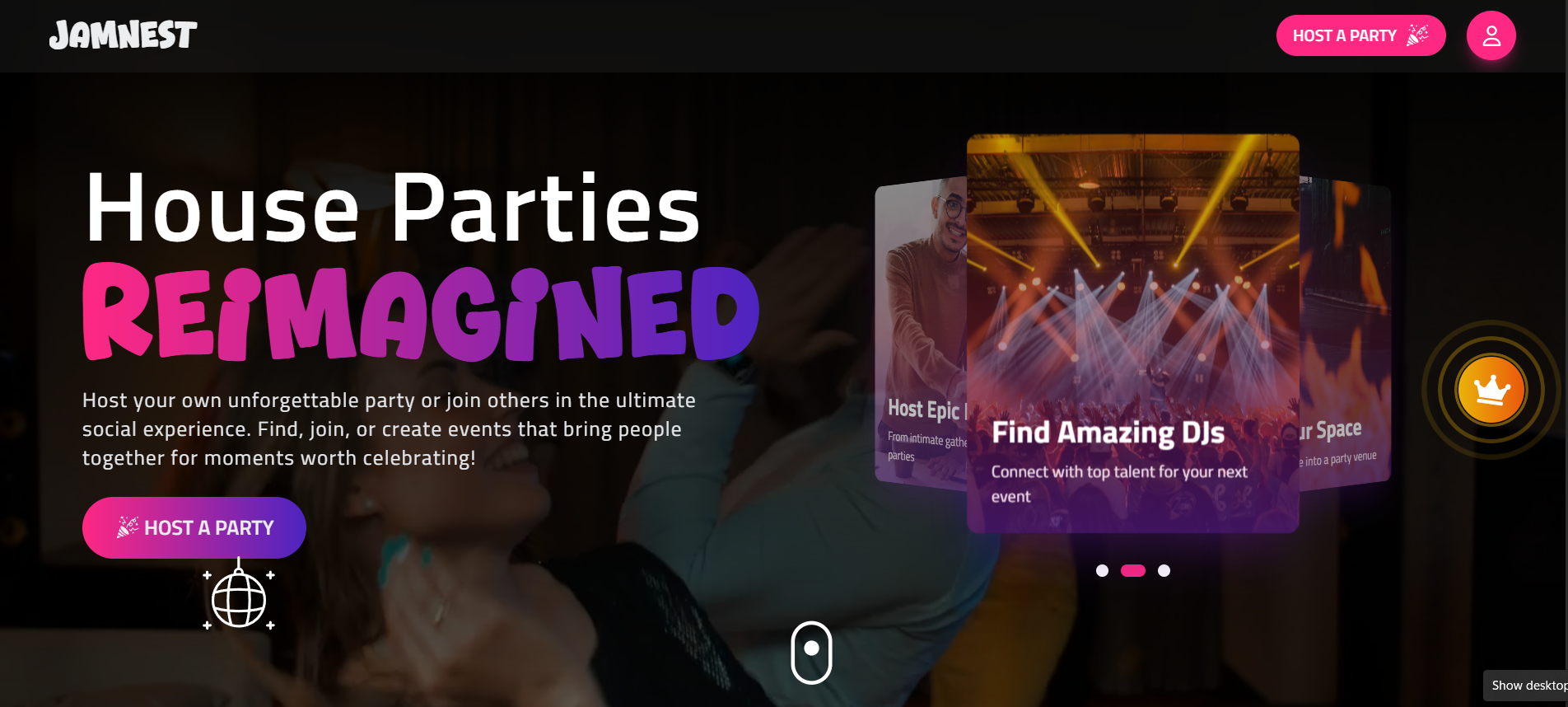Select the first carousel dot
Viewport: 1568px width, 707px height.
[x=1102, y=570]
